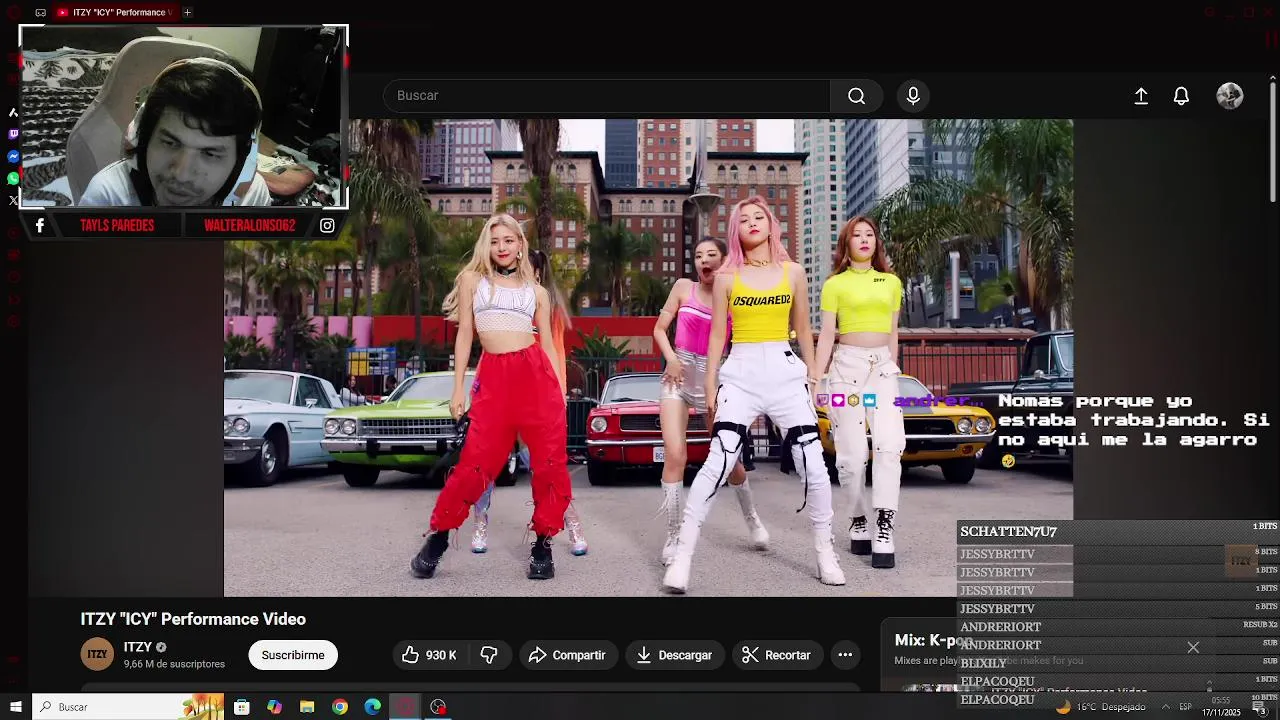Switch to the ITZY ICY Performance tab
Viewport: 1280px width, 720px height.
click(x=115, y=12)
